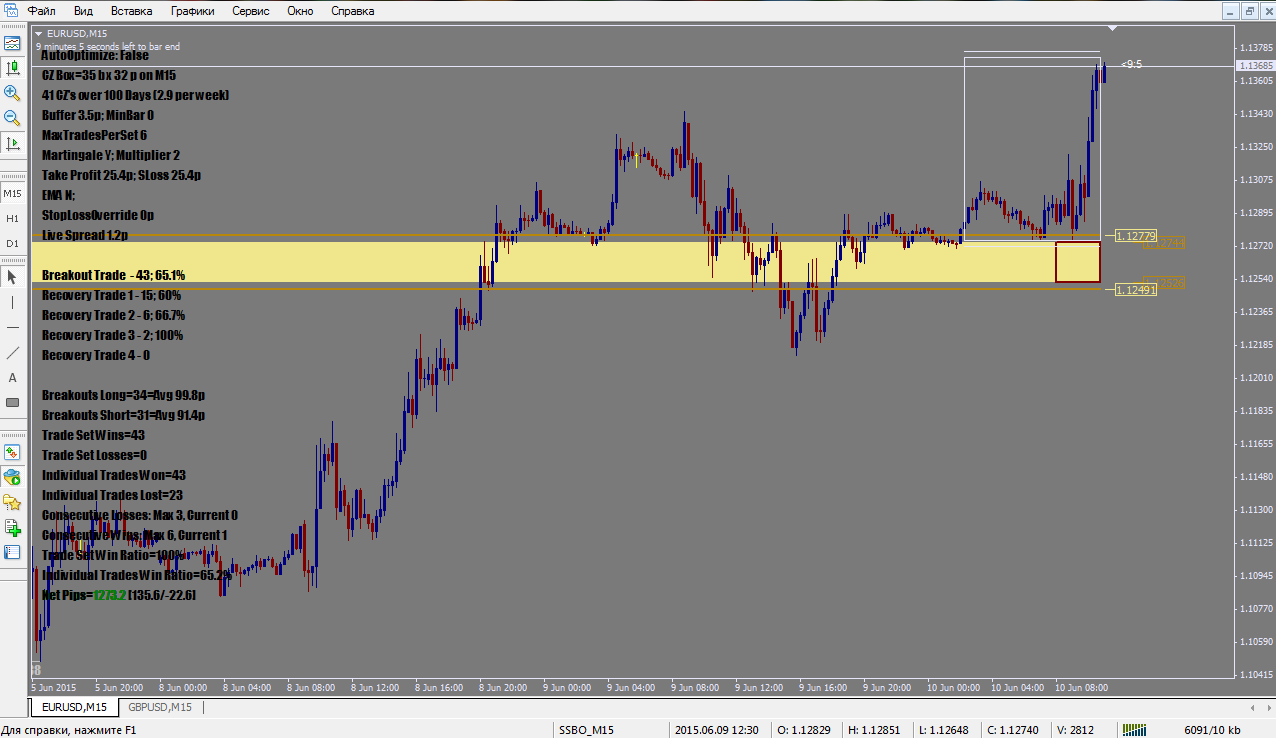The width and height of the screenshot is (1276, 738).
Task: Toggle AutoTrading icon with green play
Action: point(12,477)
